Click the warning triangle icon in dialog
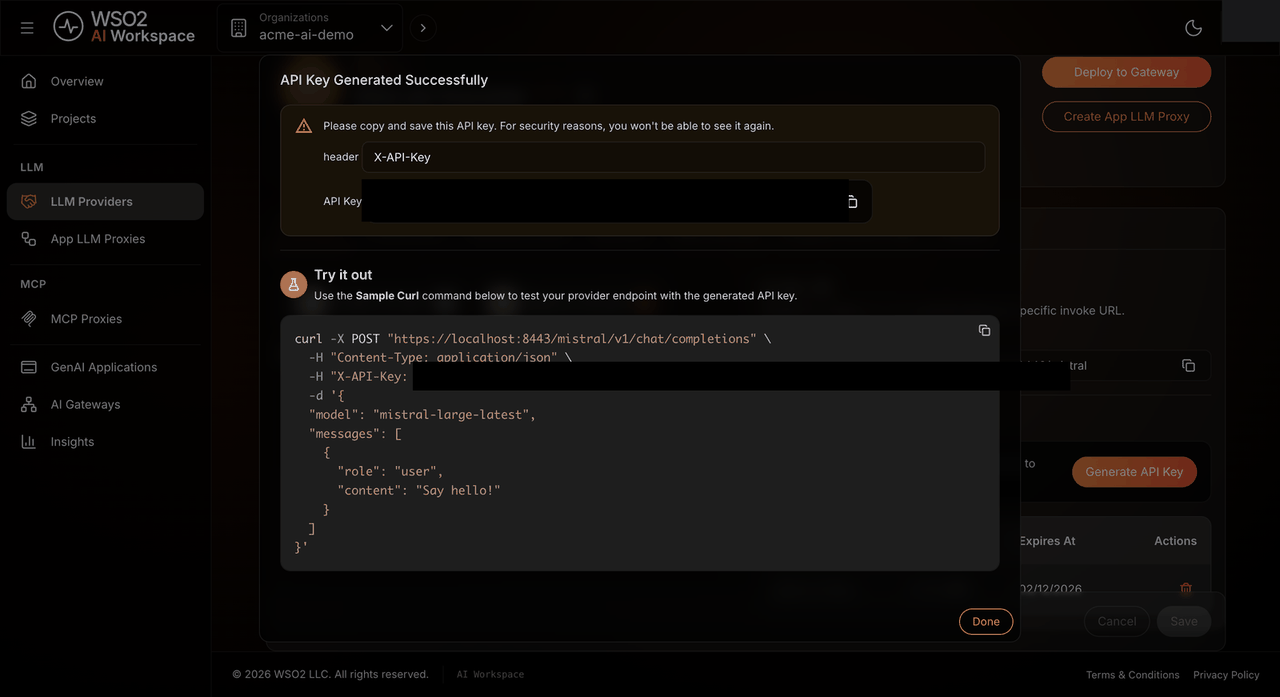Screen dimensions: 1280x697 pos(304,126)
